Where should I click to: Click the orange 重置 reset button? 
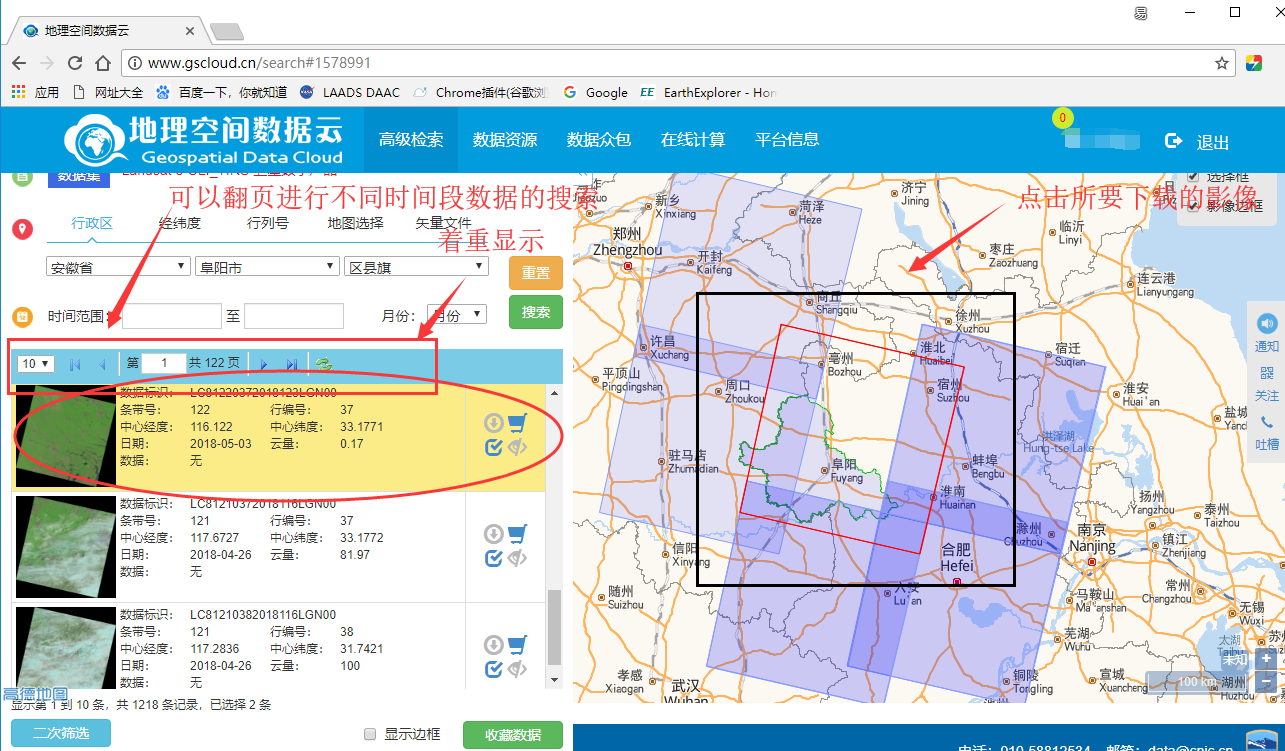pos(536,273)
